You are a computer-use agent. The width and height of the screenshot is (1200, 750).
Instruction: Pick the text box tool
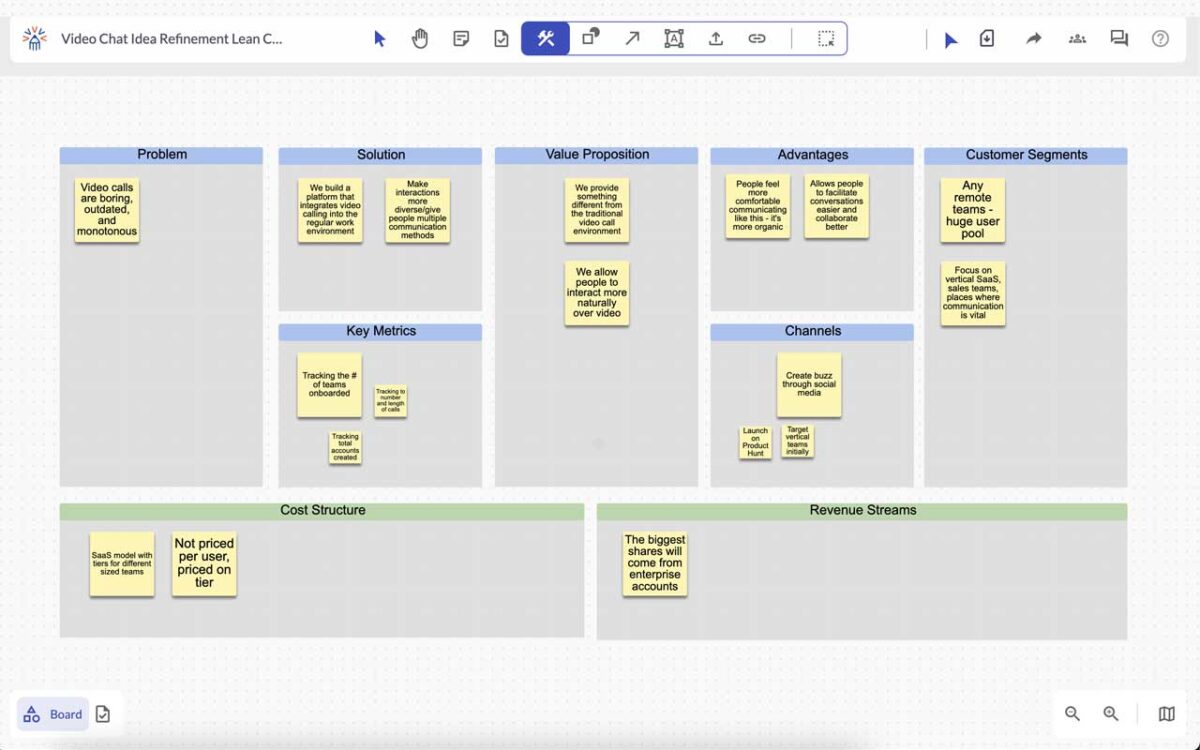[674, 39]
